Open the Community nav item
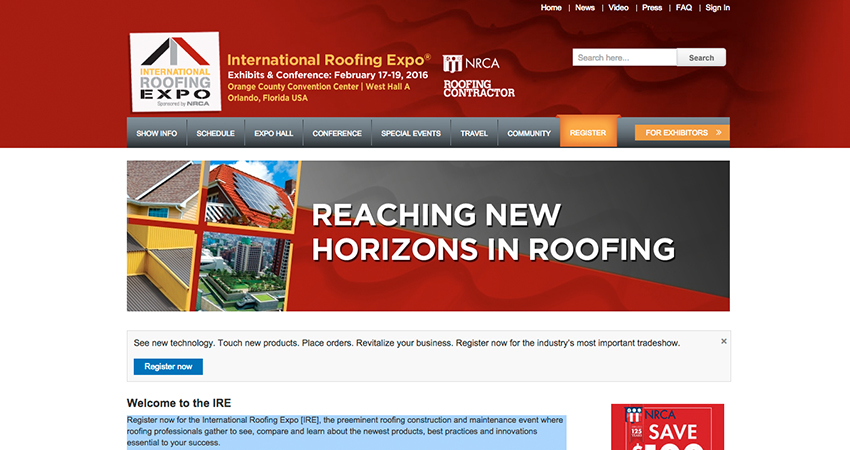This screenshot has height=450, width=850. pos(529,133)
